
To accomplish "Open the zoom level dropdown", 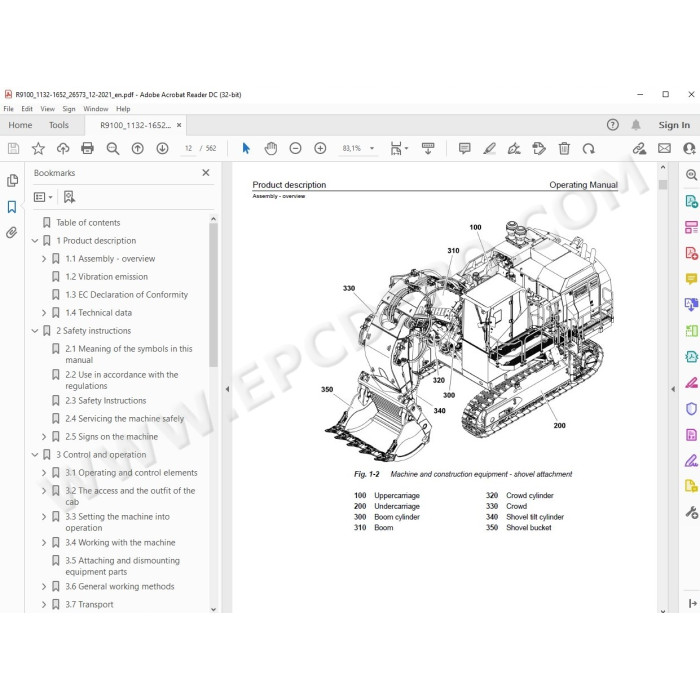I will point(372,148).
